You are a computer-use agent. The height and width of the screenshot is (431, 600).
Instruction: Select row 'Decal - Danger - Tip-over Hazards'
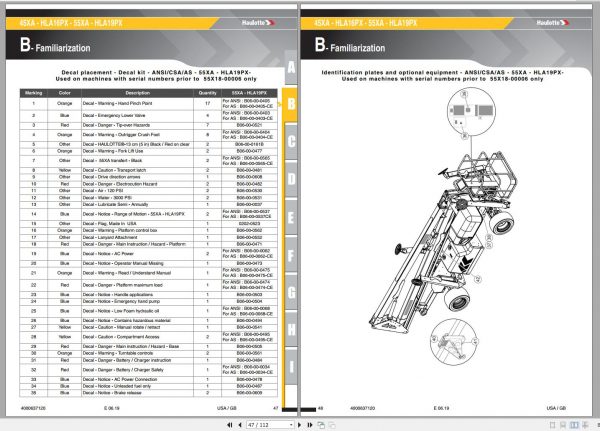[148, 125]
